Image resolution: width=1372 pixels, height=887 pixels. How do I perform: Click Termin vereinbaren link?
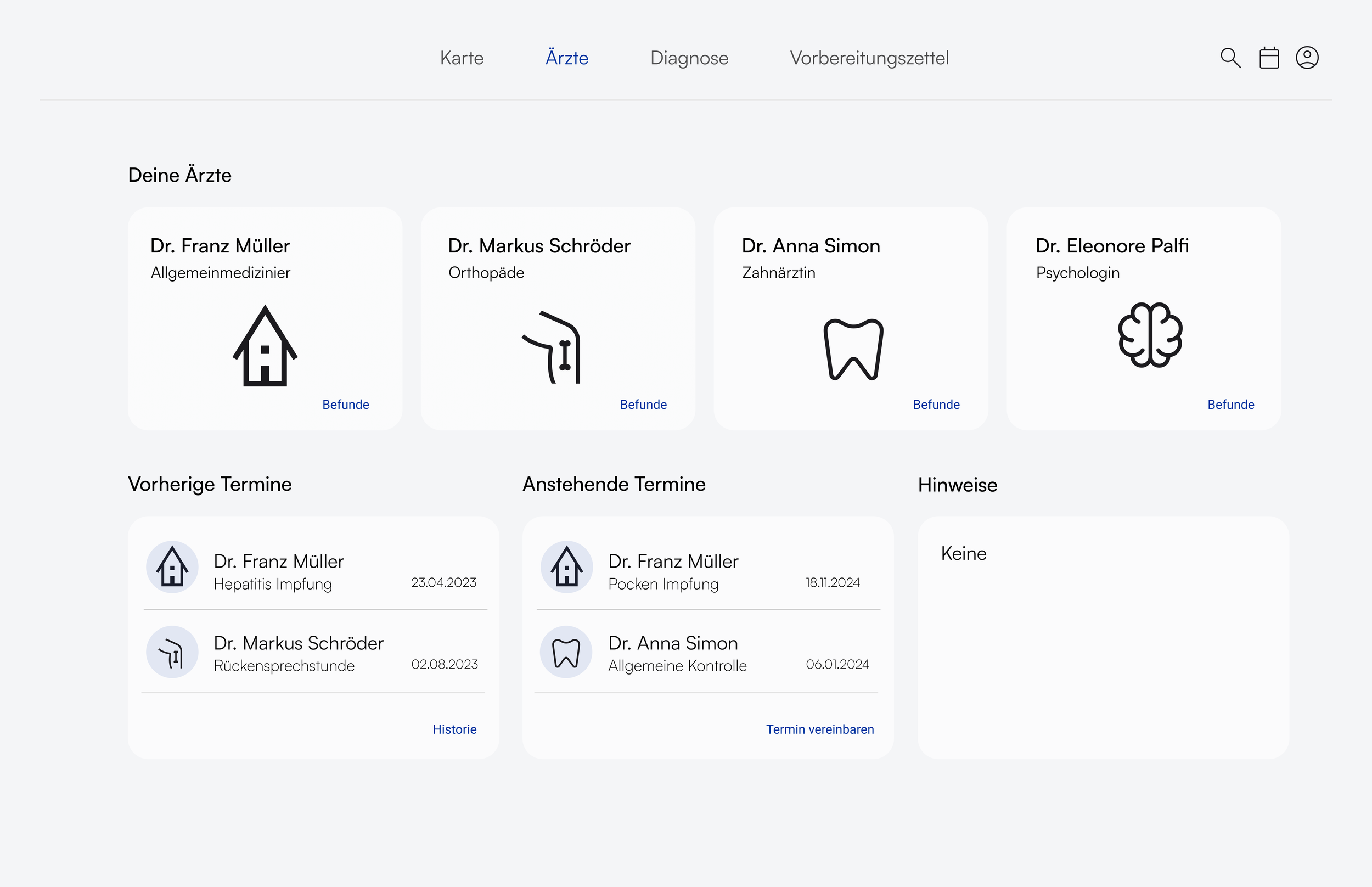click(819, 729)
